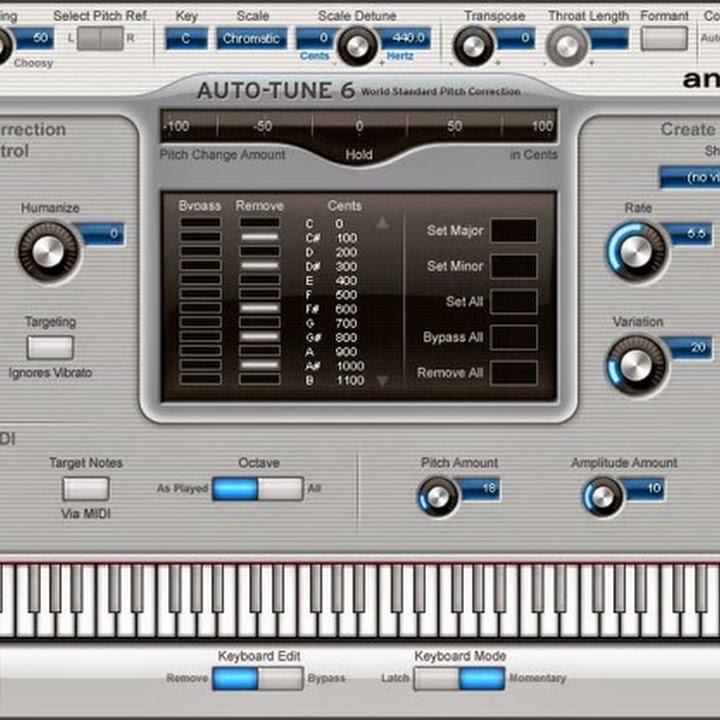Toggle Bypass for note C#

200,237
